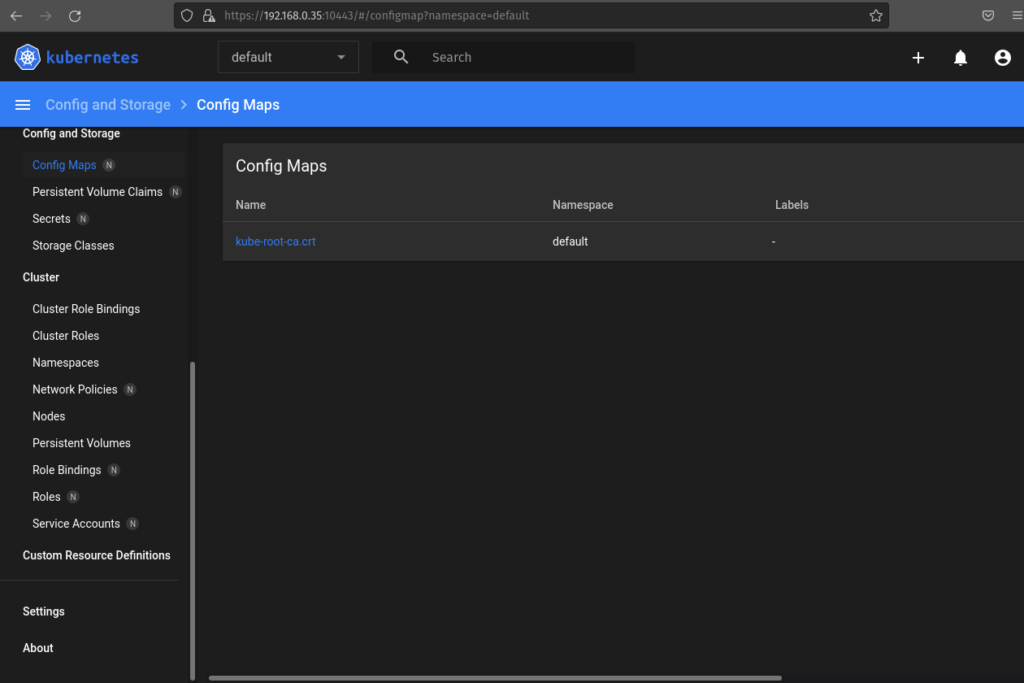Open Cluster Role Bindings page
This screenshot has height=683, width=1024.
pos(86,309)
